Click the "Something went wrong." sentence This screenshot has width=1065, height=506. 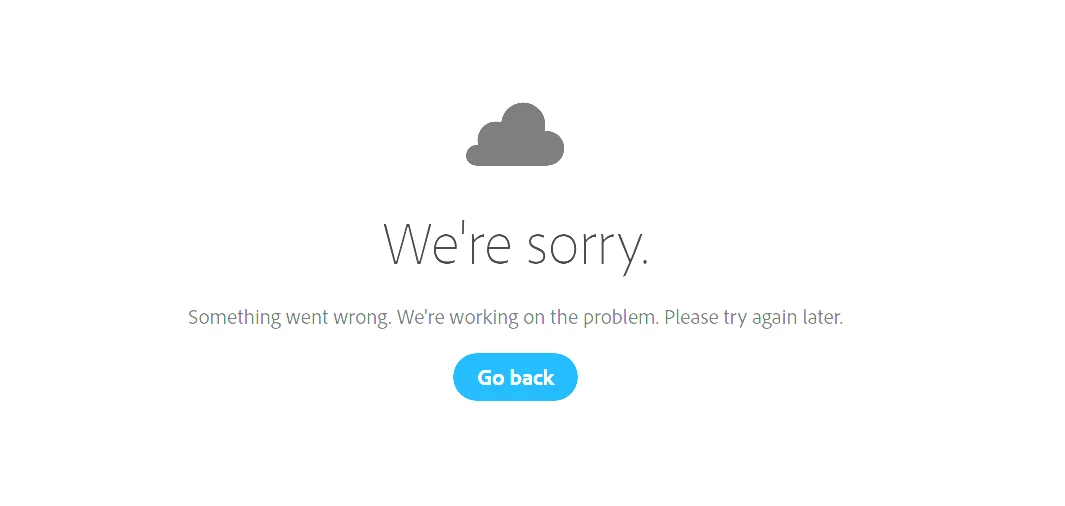point(290,318)
